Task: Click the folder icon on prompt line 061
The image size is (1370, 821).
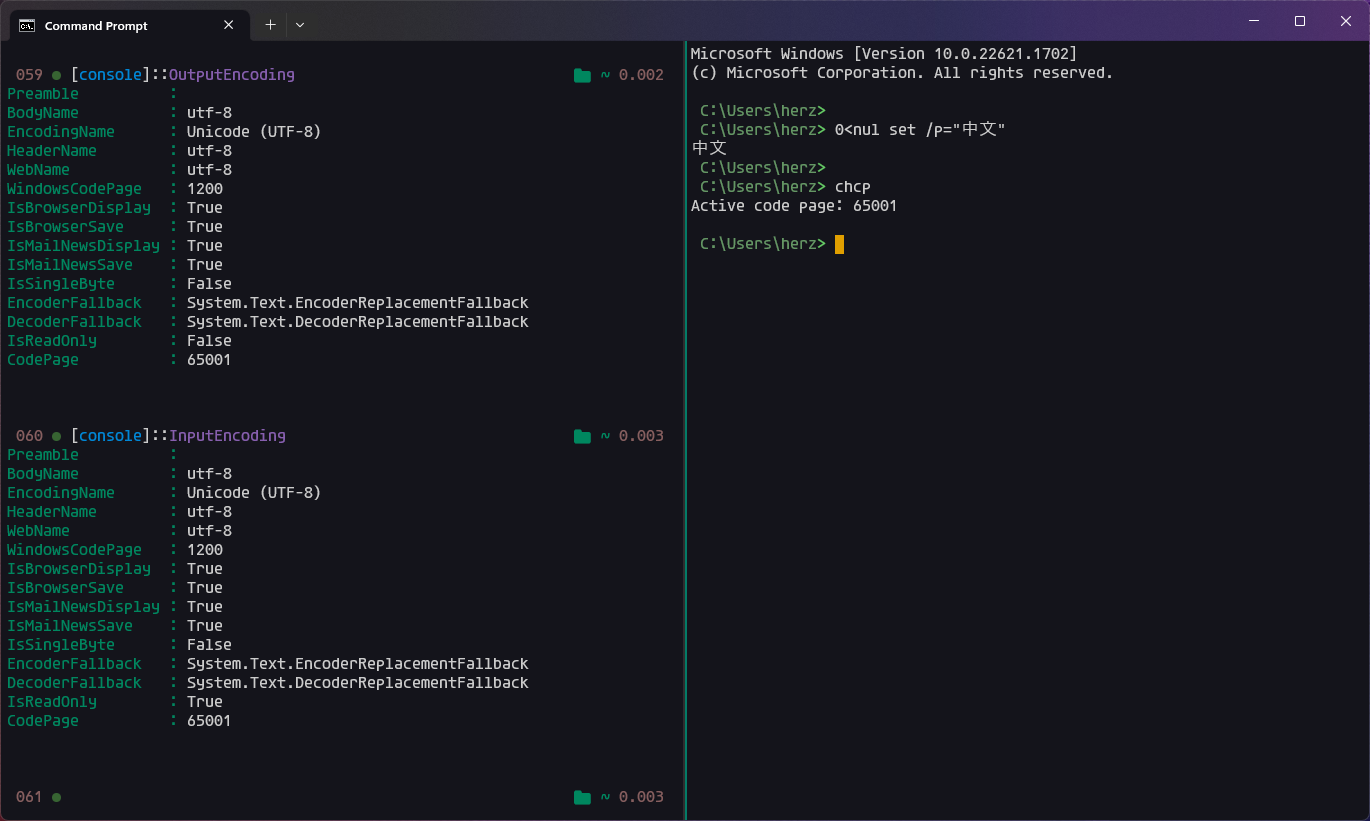Action: (582, 796)
